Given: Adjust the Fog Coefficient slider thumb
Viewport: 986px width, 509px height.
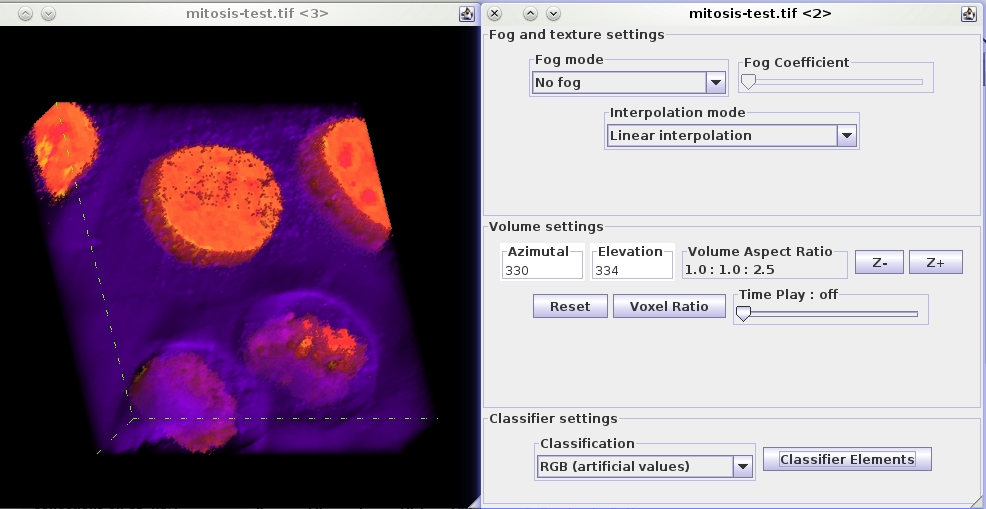Looking at the screenshot, I should (x=748, y=82).
